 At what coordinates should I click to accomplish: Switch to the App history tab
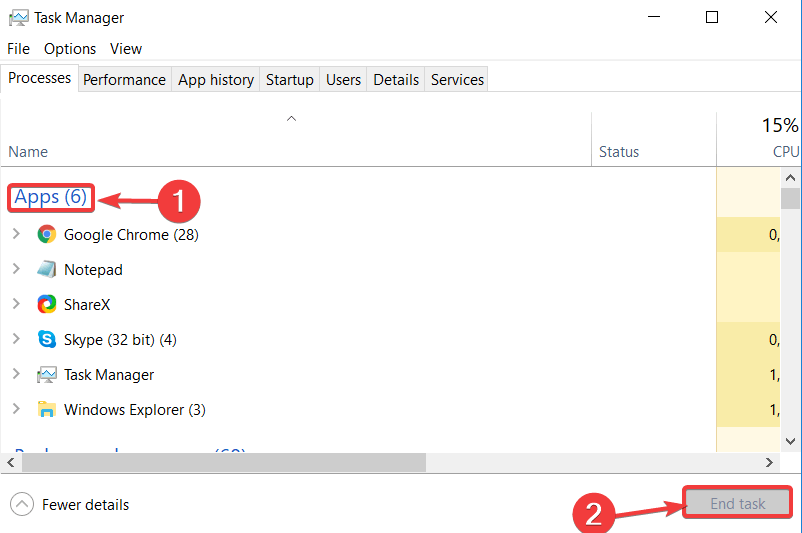coord(216,80)
